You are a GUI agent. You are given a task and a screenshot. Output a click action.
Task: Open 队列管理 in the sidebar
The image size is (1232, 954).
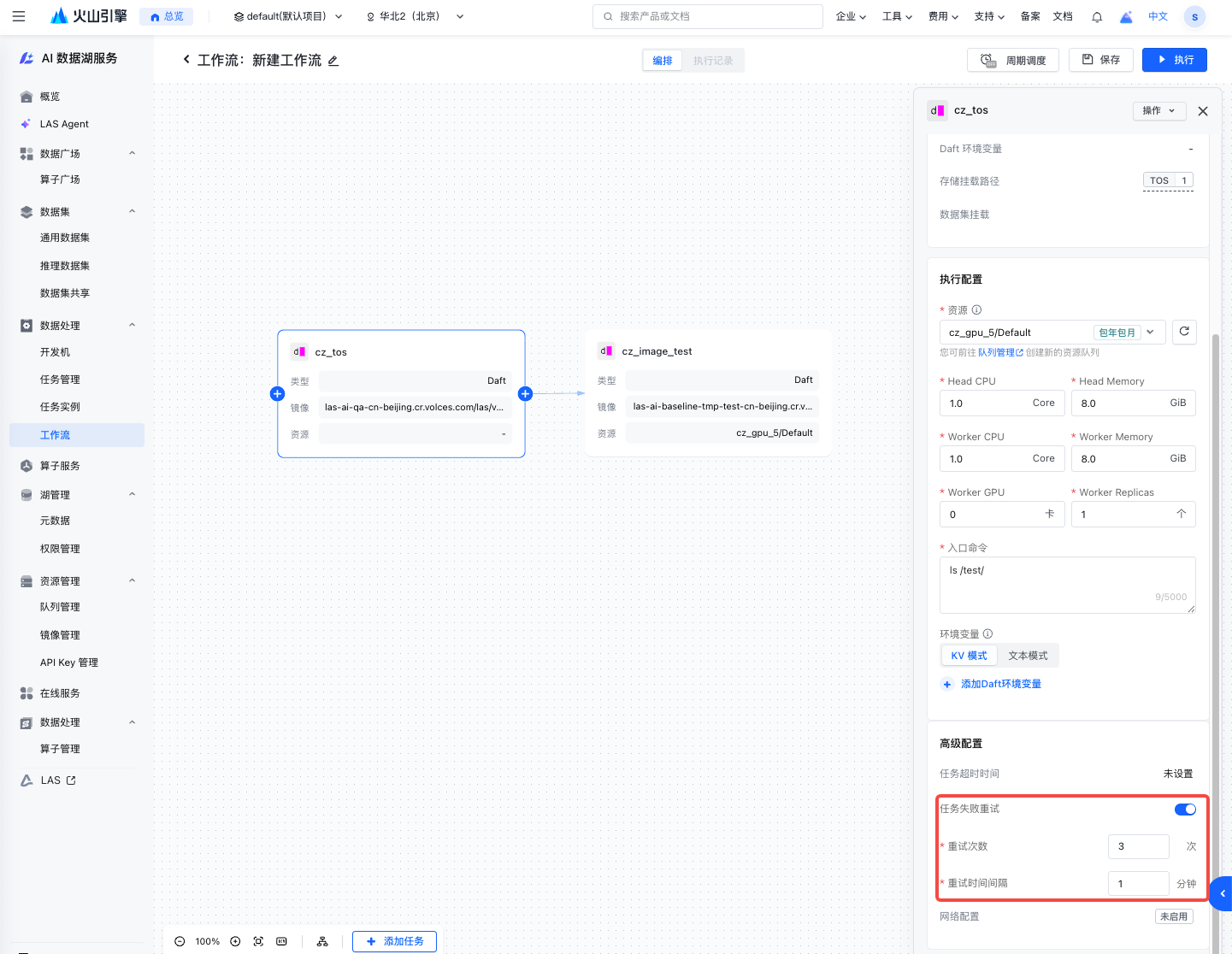(x=60, y=607)
